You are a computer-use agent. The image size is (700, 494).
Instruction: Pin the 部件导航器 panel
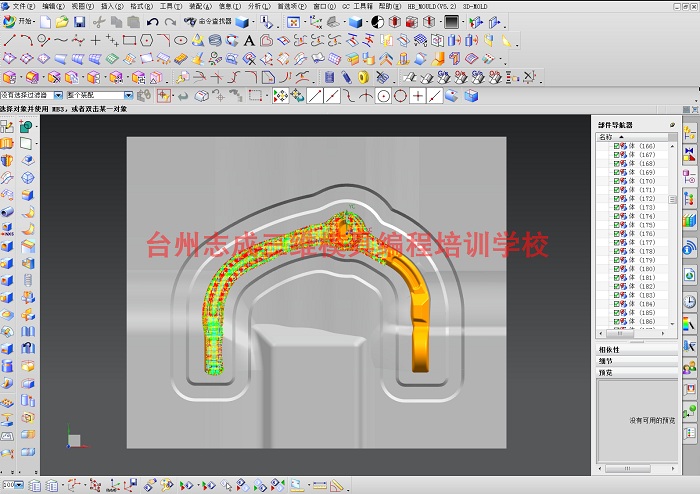(672, 125)
